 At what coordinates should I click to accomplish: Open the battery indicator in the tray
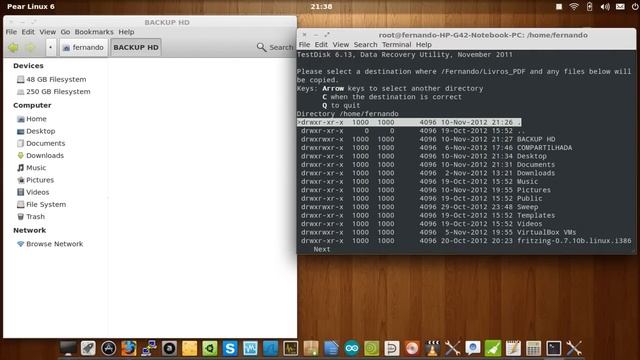point(589,7)
